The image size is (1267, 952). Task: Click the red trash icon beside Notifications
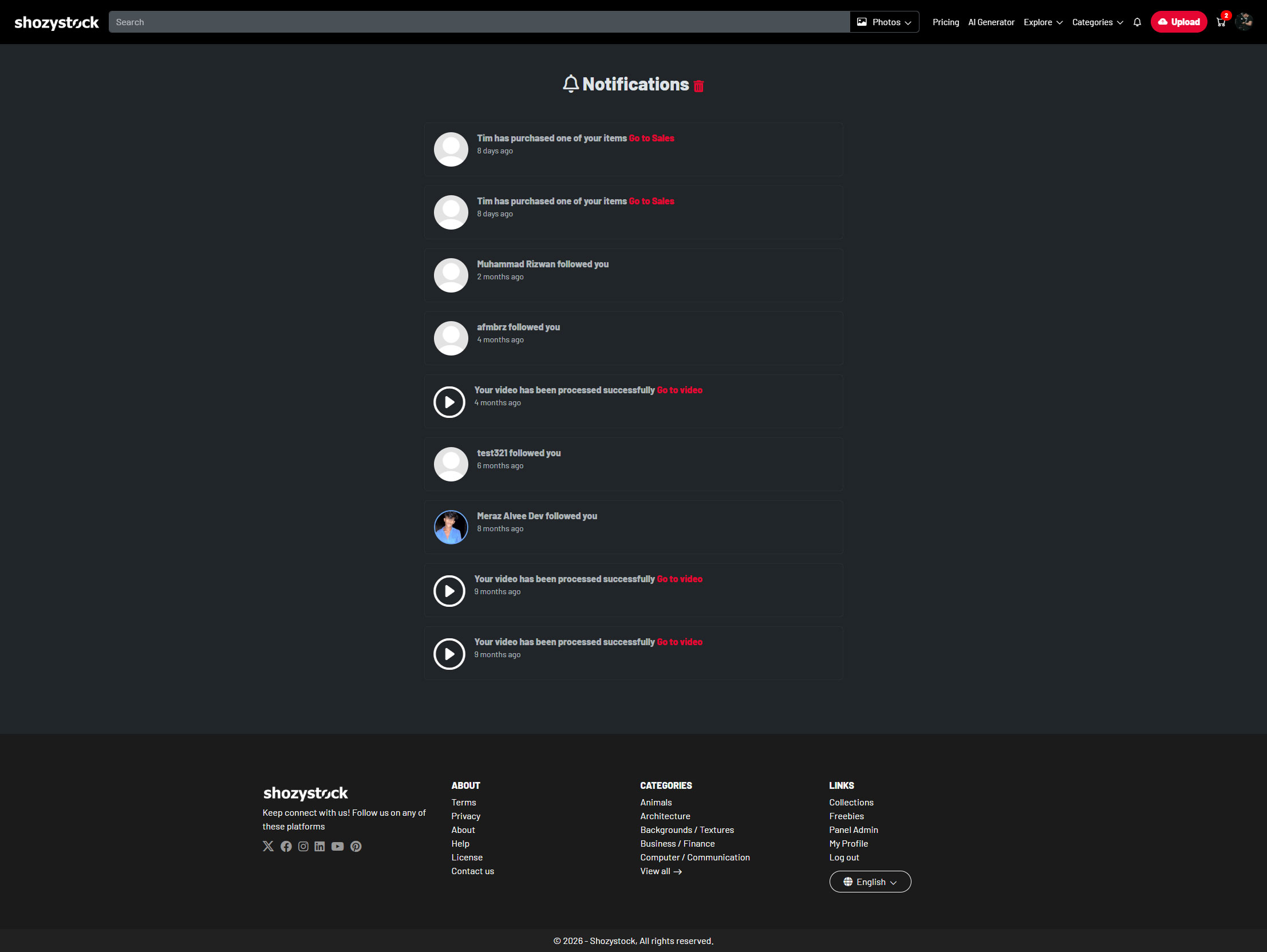[698, 86]
